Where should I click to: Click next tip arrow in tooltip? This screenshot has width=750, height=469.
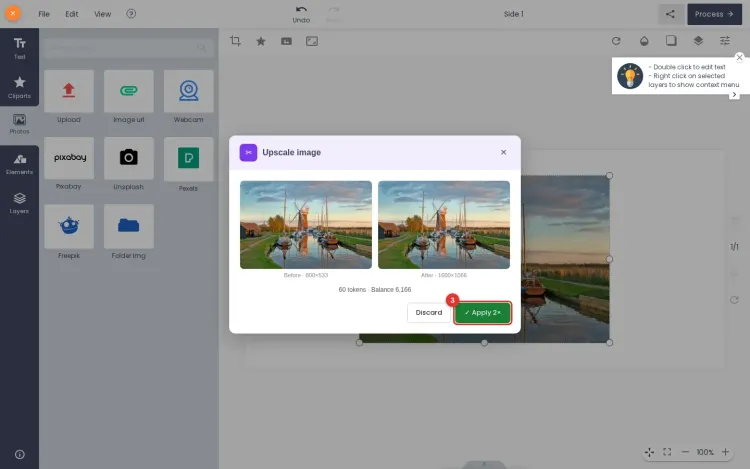734,95
